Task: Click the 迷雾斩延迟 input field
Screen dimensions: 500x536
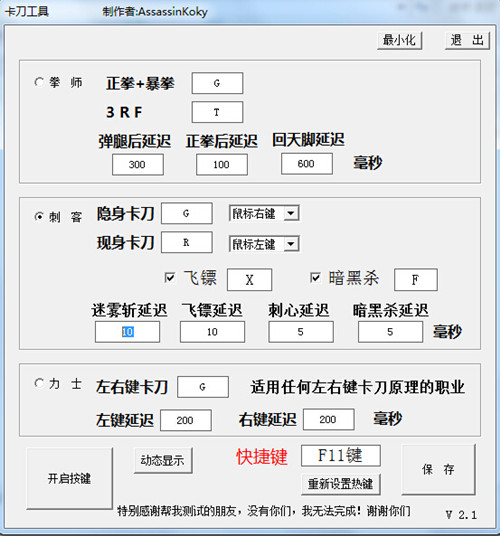Action: pos(127,332)
